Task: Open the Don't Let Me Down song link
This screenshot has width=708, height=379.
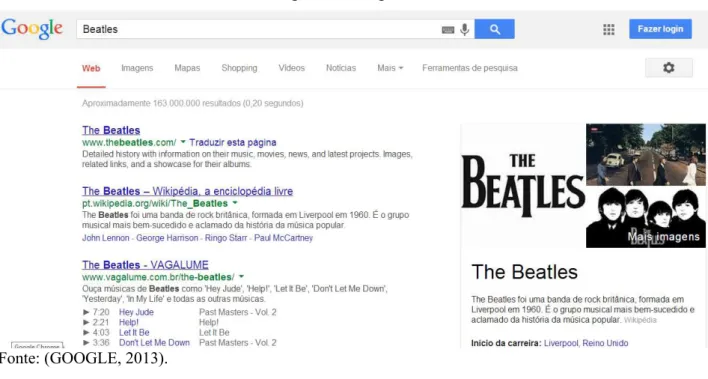Action: [154, 342]
